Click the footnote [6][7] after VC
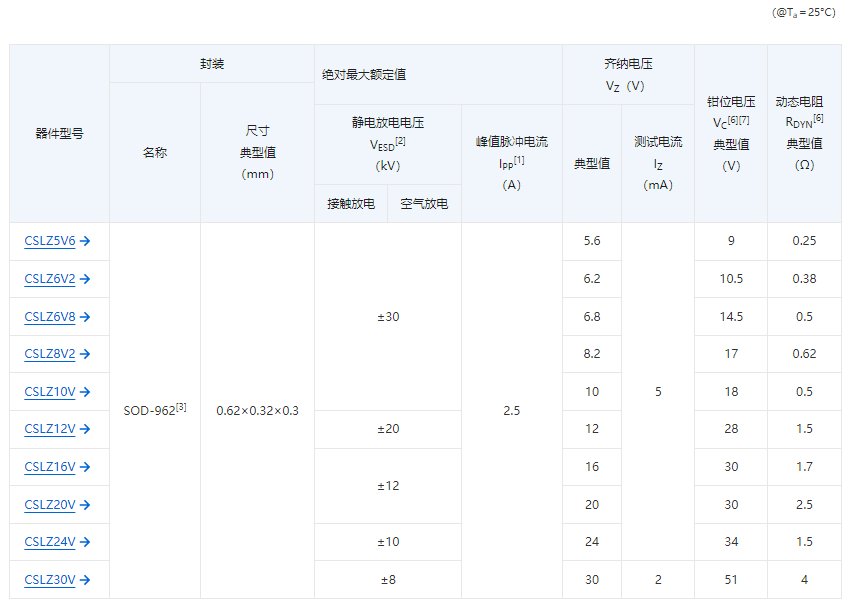The height and width of the screenshot is (609, 858). [x=739, y=120]
